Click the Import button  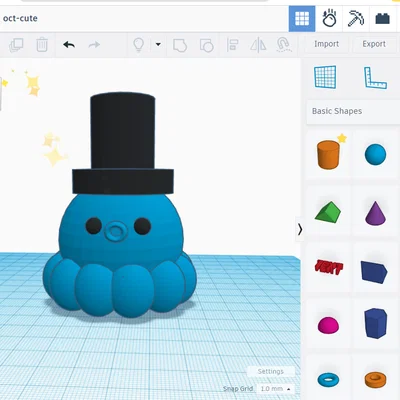(326, 44)
